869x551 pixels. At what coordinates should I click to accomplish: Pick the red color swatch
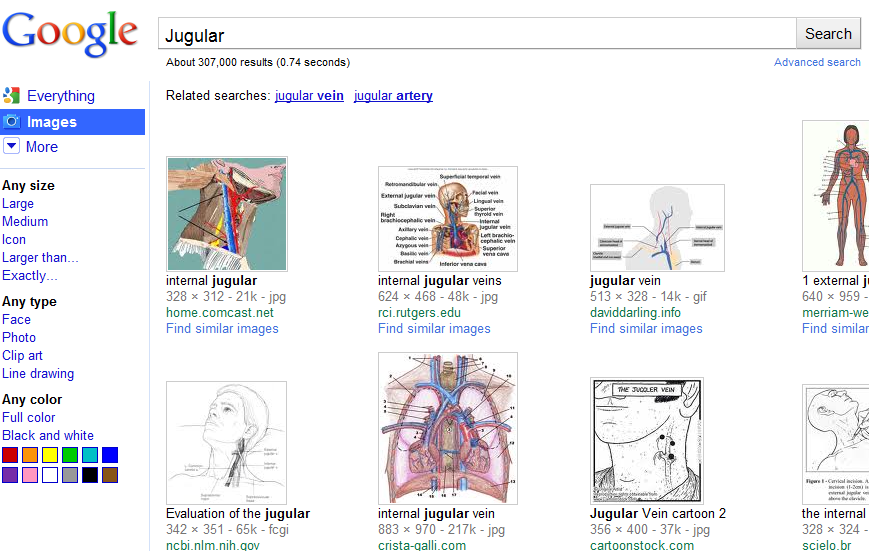click(10, 455)
